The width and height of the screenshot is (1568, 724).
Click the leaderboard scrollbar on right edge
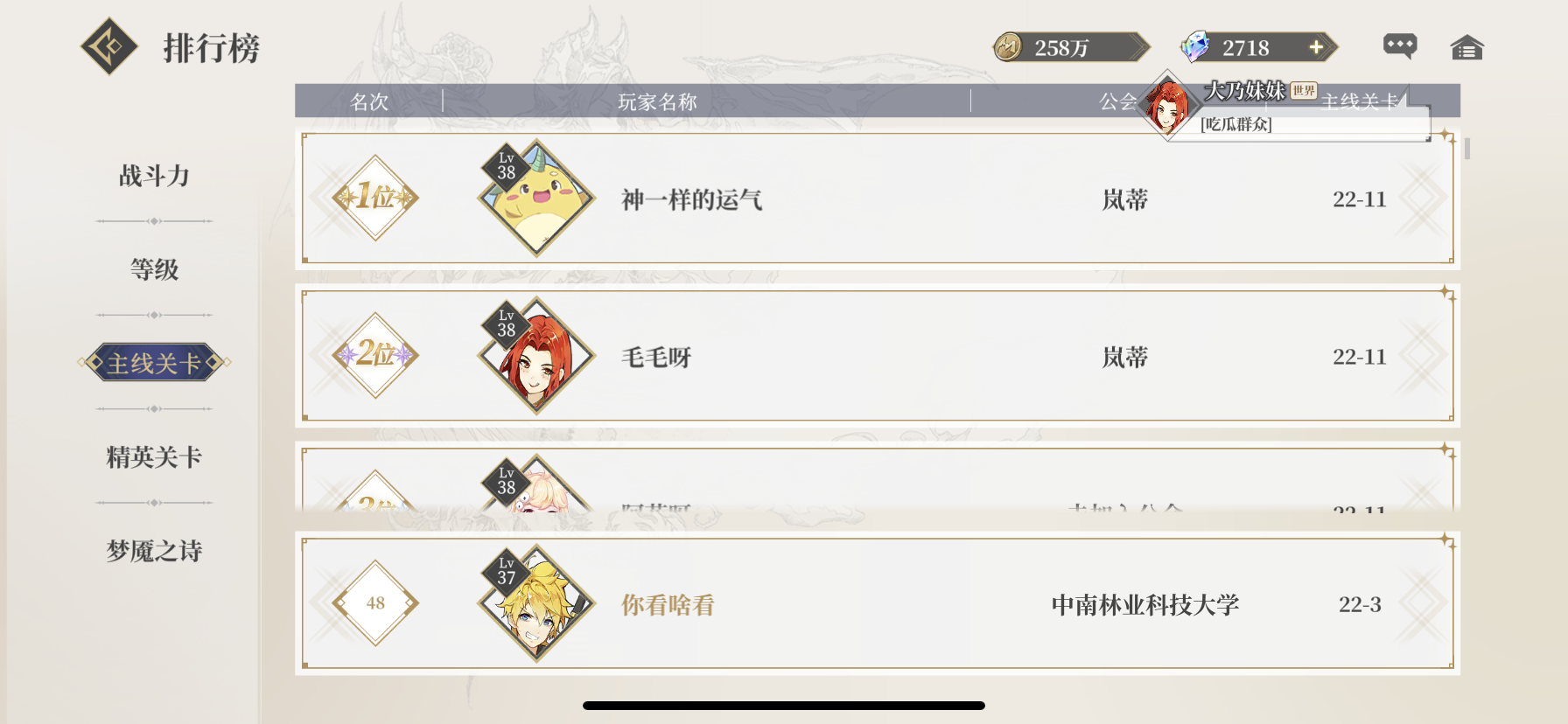pos(1467,149)
